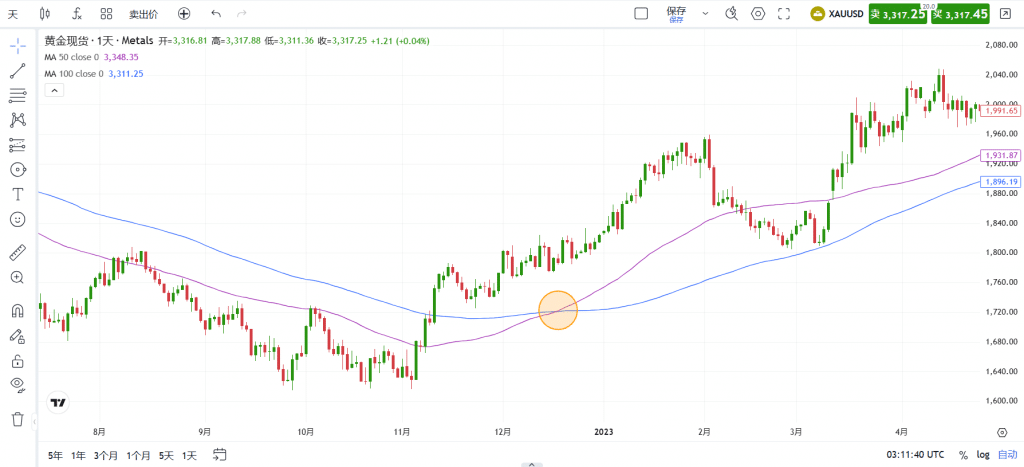Click the trash can remove drawings icon
Image resolution: width=1024 pixels, height=467 pixels.
(x=18, y=419)
